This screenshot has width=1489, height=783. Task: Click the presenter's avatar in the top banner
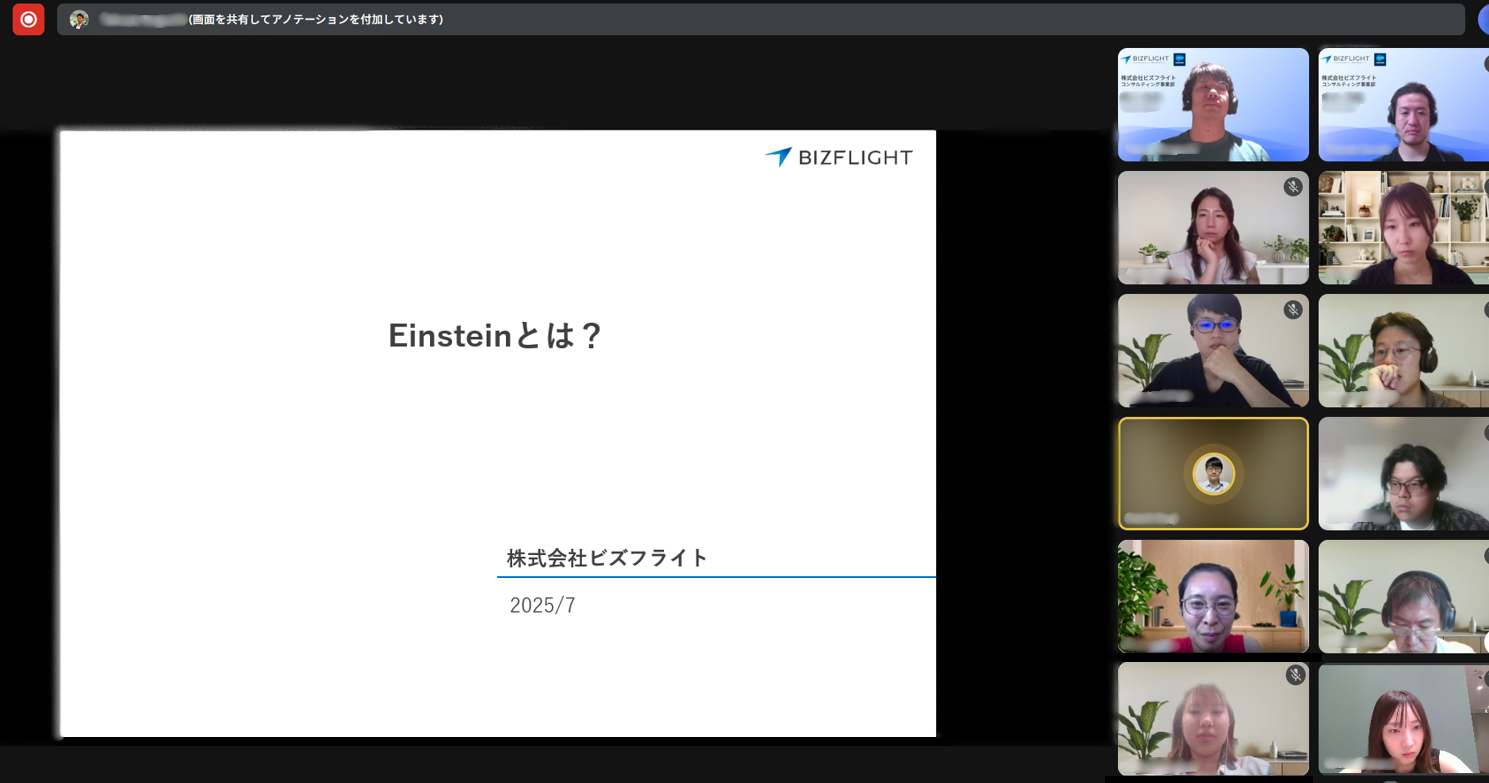78,18
